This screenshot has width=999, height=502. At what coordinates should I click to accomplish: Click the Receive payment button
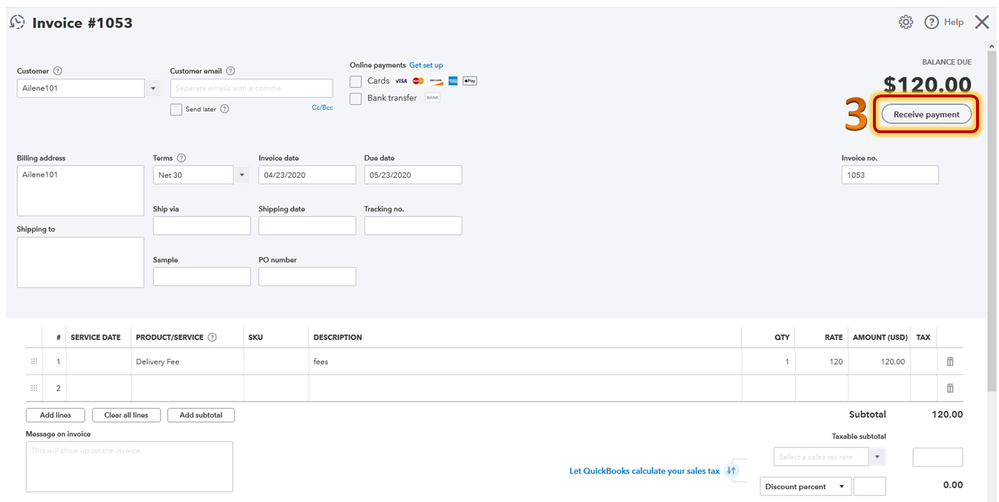pos(926,115)
